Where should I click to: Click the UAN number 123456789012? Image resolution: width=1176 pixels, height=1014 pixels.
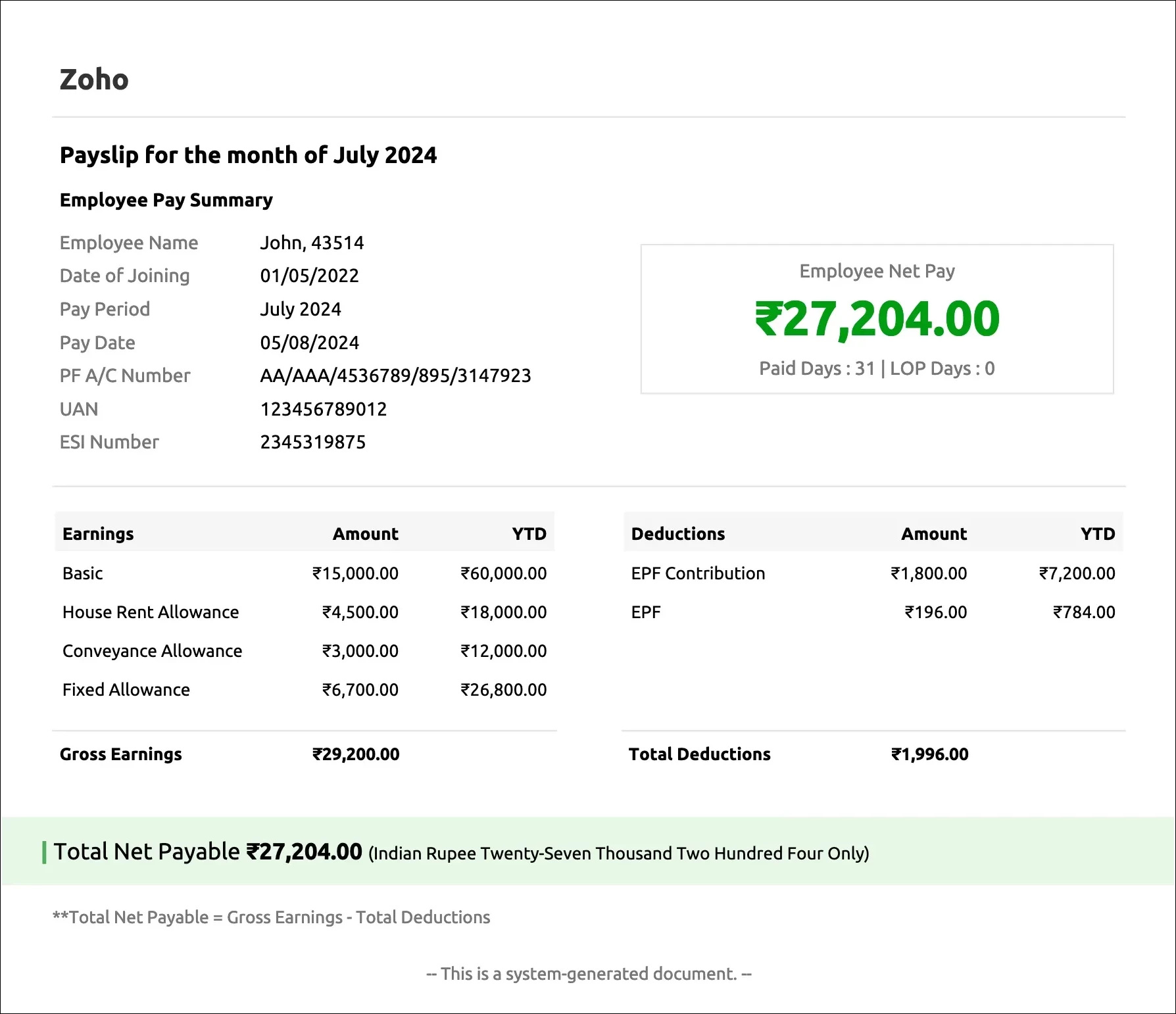pos(324,409)
